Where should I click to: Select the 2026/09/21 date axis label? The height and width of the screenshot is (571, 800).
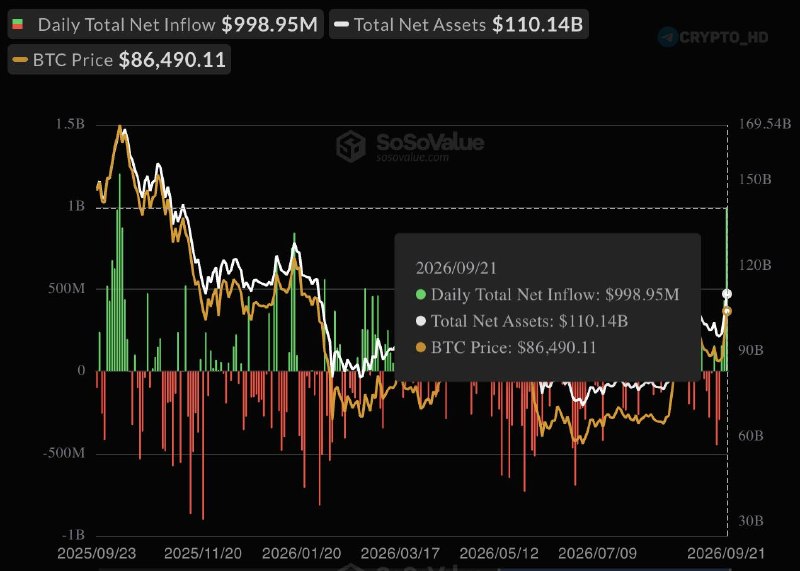(726, 554)
